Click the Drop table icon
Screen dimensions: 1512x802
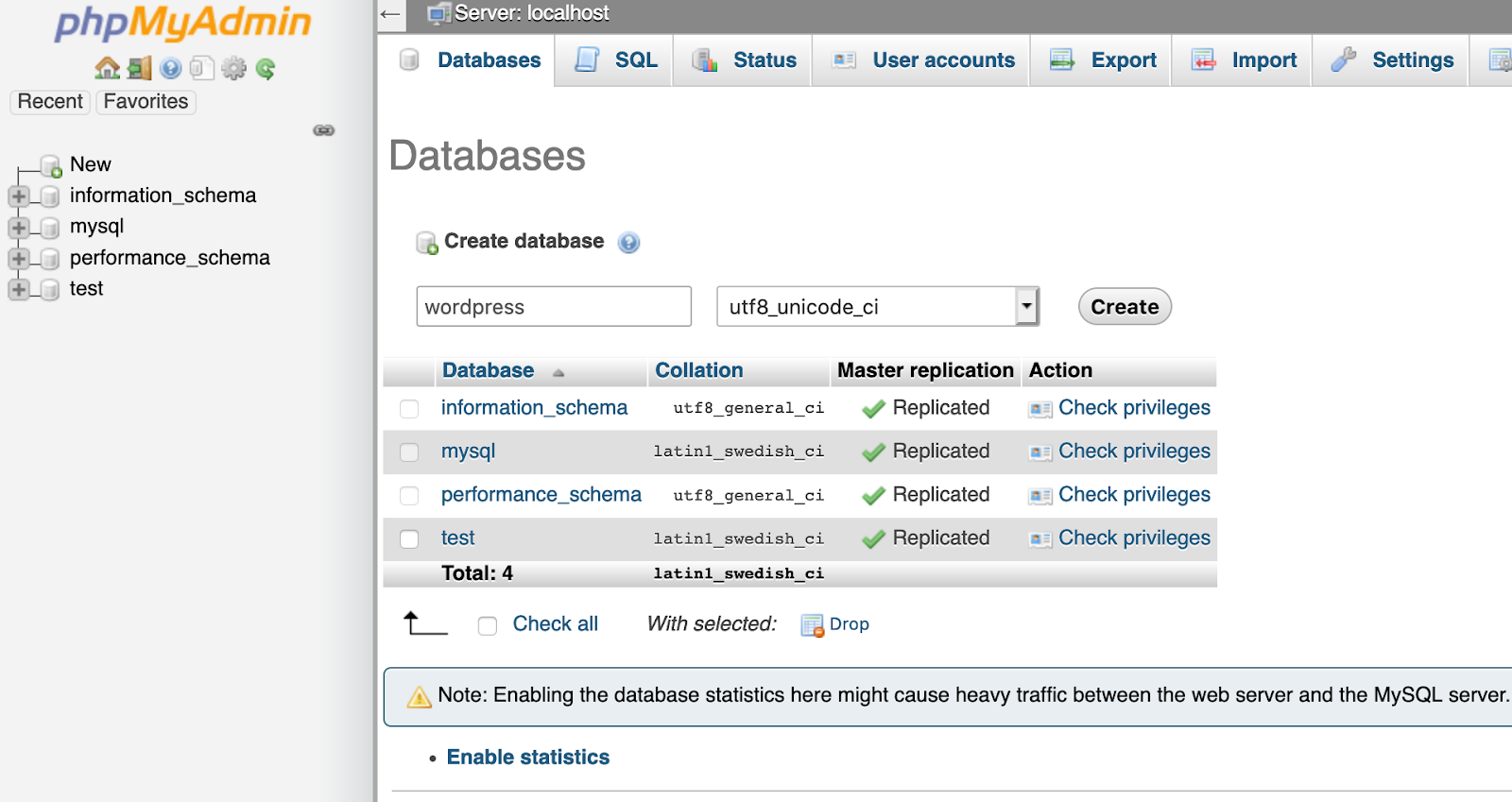coord(813,625)
